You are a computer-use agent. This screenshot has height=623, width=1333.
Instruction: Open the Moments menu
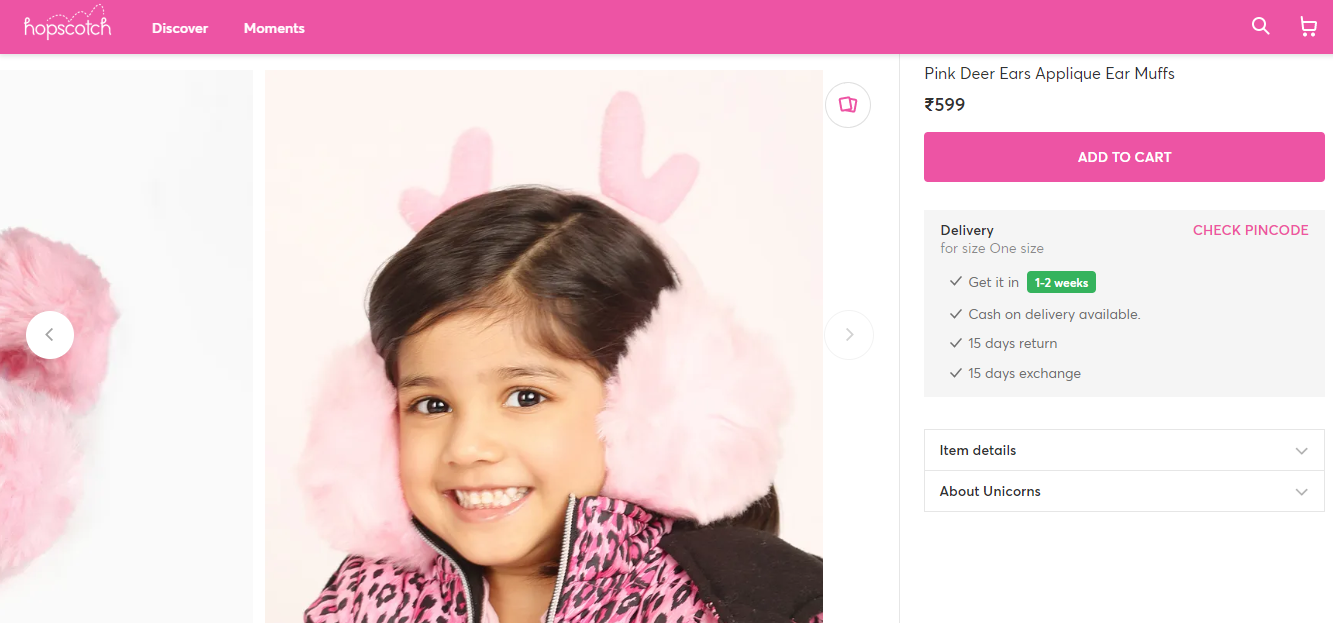pos(274,28)
